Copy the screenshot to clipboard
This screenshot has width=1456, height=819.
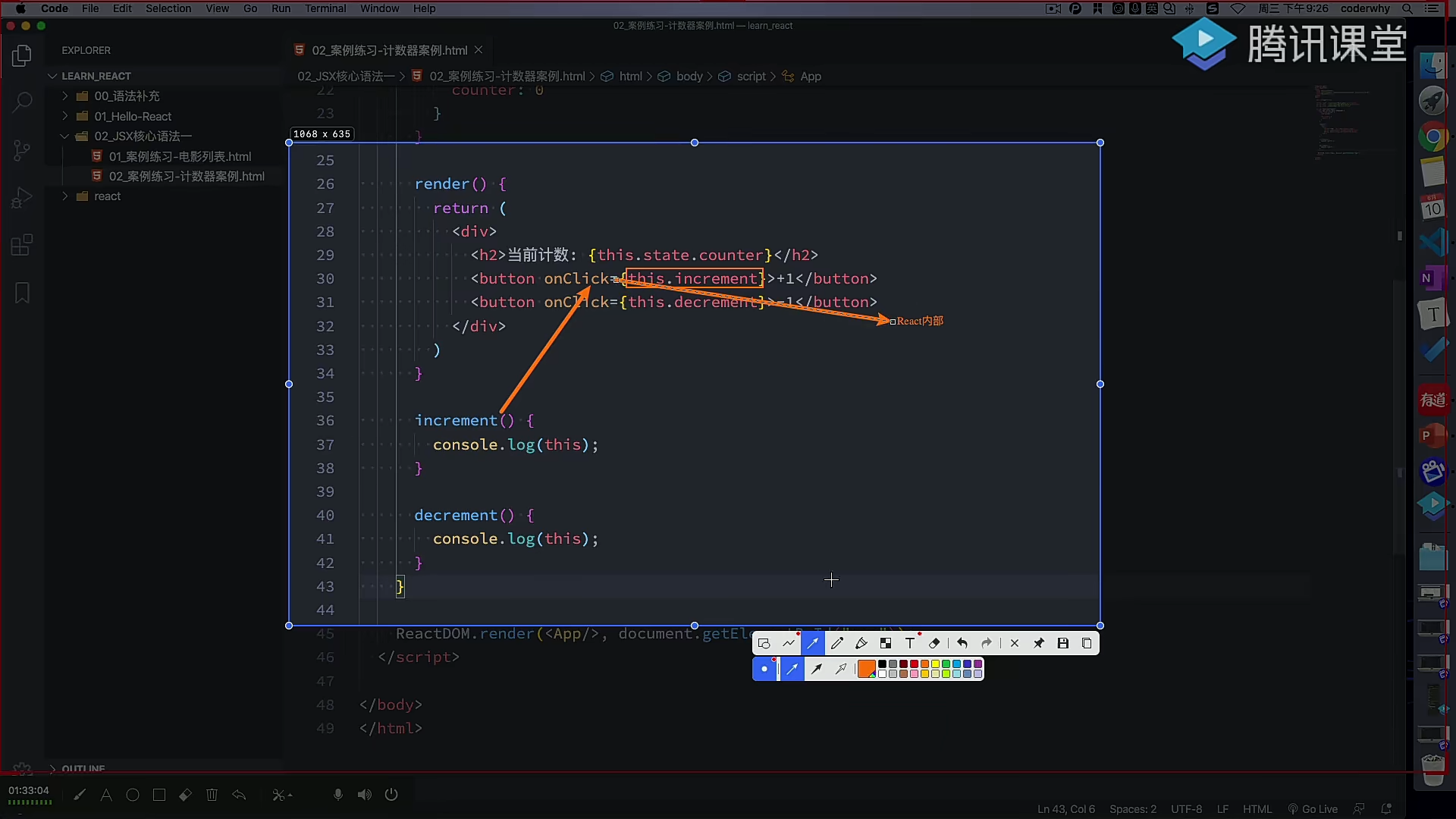(1087, 643)
